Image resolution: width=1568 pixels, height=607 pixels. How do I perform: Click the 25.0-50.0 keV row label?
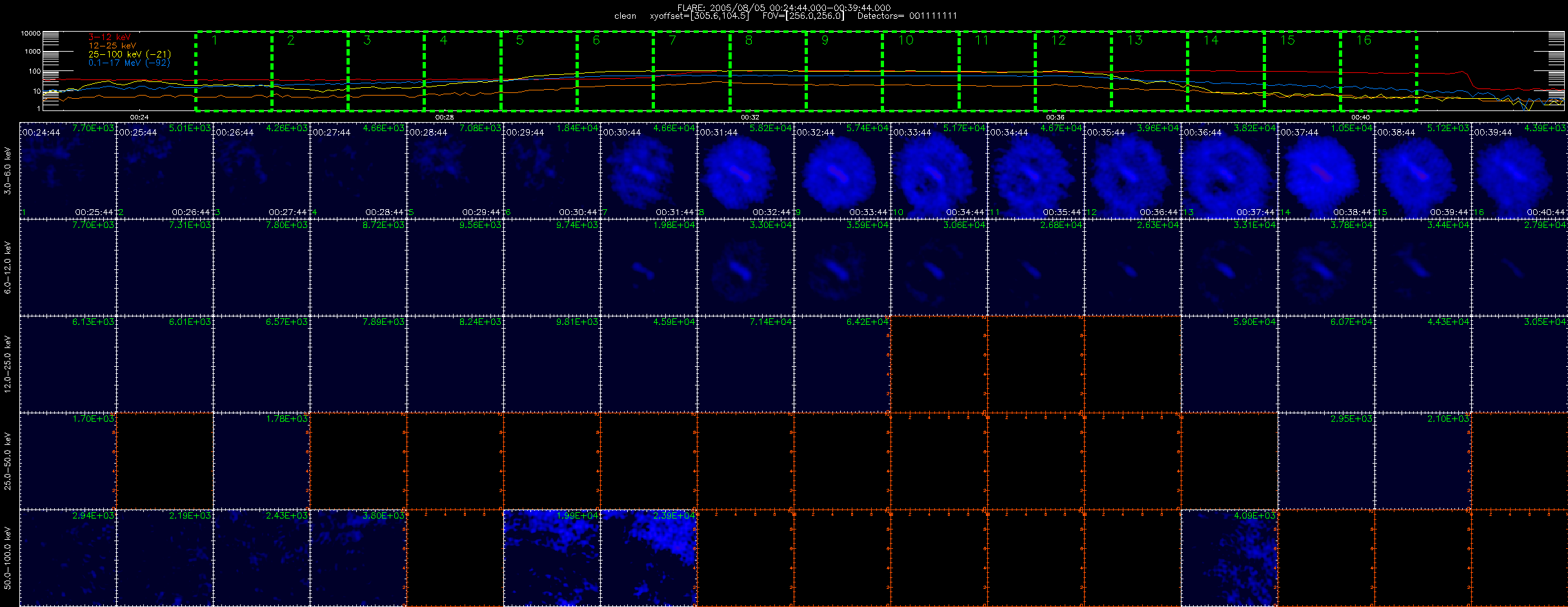point(8,461)
